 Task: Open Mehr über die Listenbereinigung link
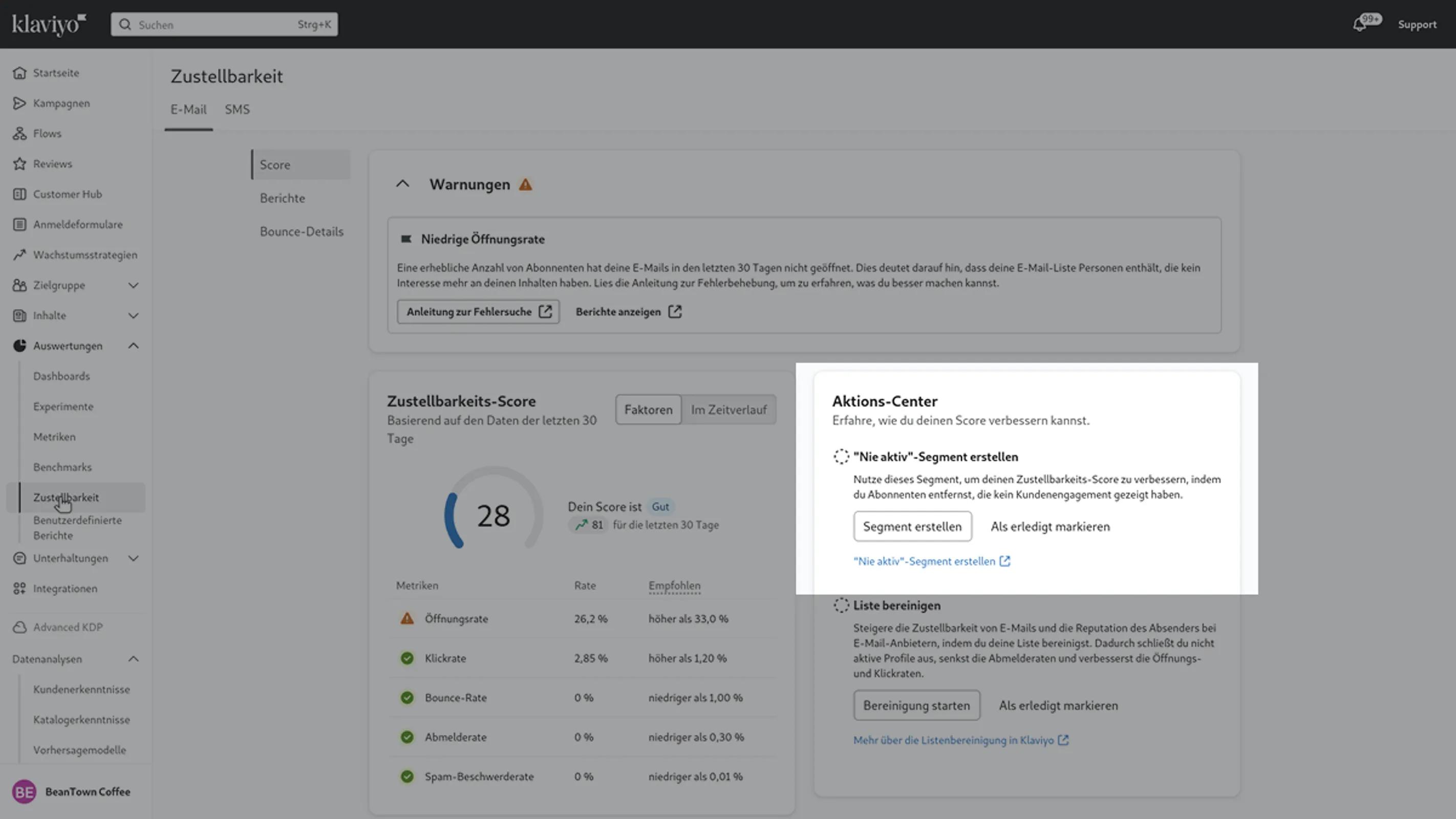[961, 740]
